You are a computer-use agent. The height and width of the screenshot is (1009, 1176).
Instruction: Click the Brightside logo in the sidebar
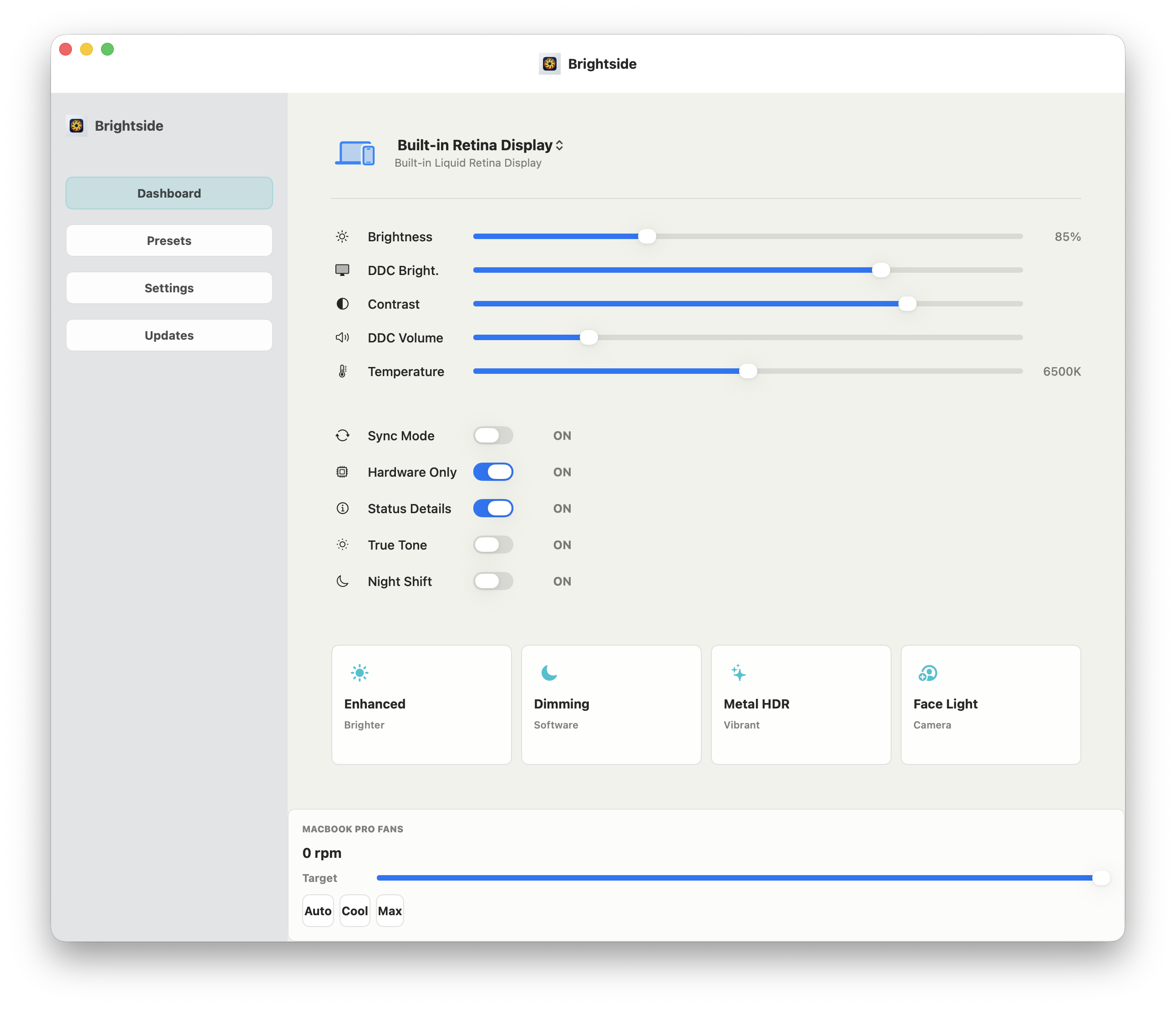tap(76, 126)
